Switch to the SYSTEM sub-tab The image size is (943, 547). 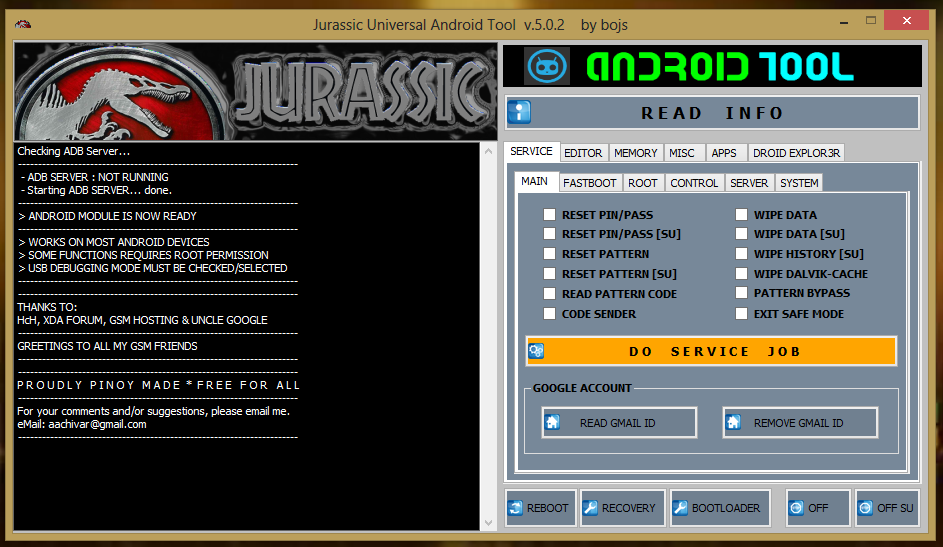799,183
